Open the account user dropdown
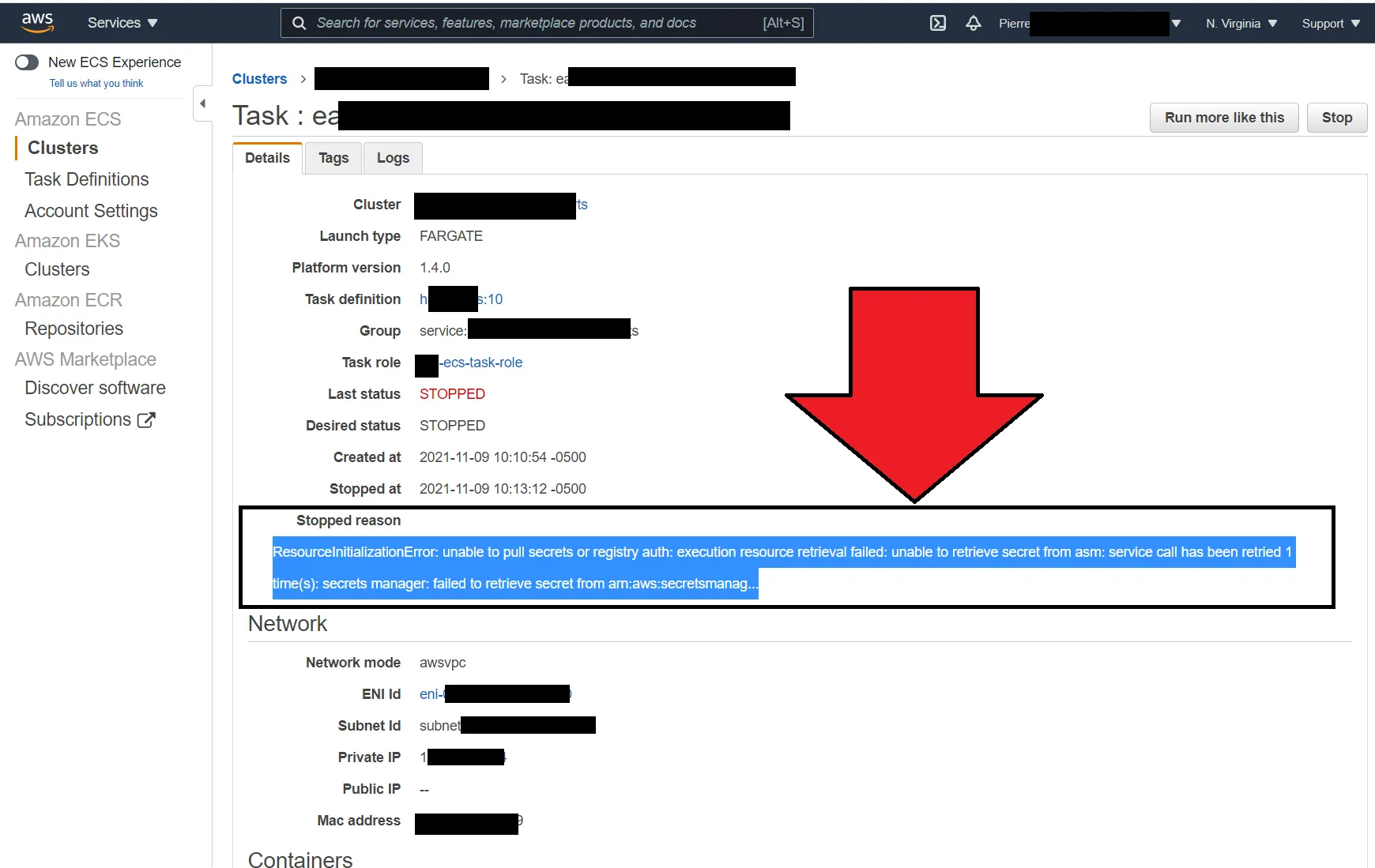Screen dimensions: 1375x868 pyautogui.click(x=1090, y=23)
